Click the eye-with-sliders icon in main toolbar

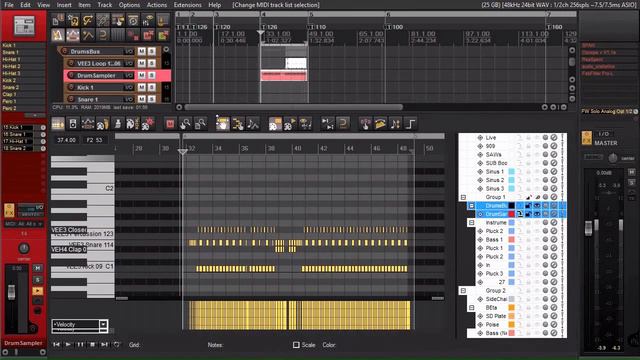(x=148, y=20)
